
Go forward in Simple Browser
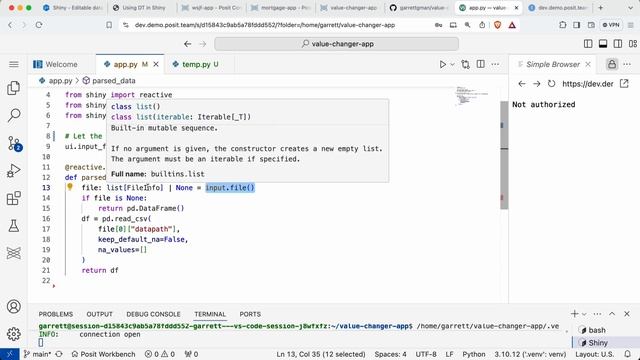536,84
